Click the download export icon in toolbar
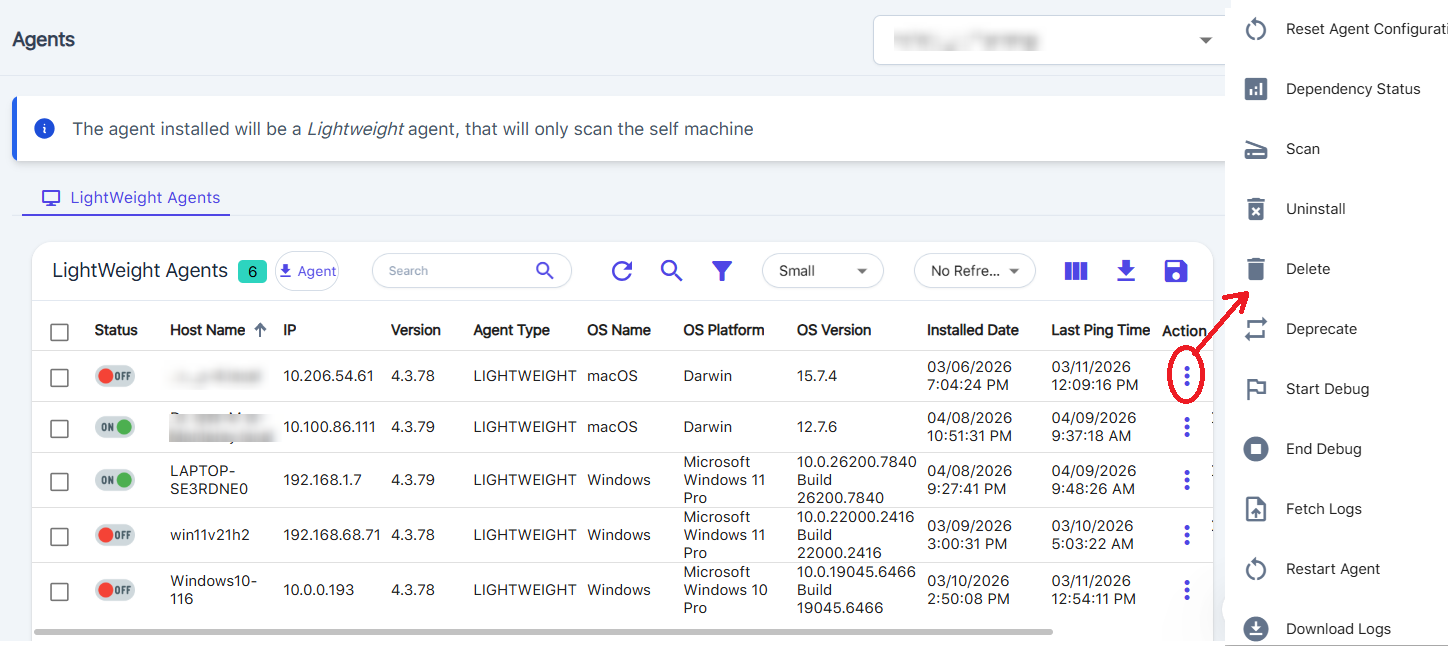This screenshot has height=653, width=1448. coord(1126,271)
